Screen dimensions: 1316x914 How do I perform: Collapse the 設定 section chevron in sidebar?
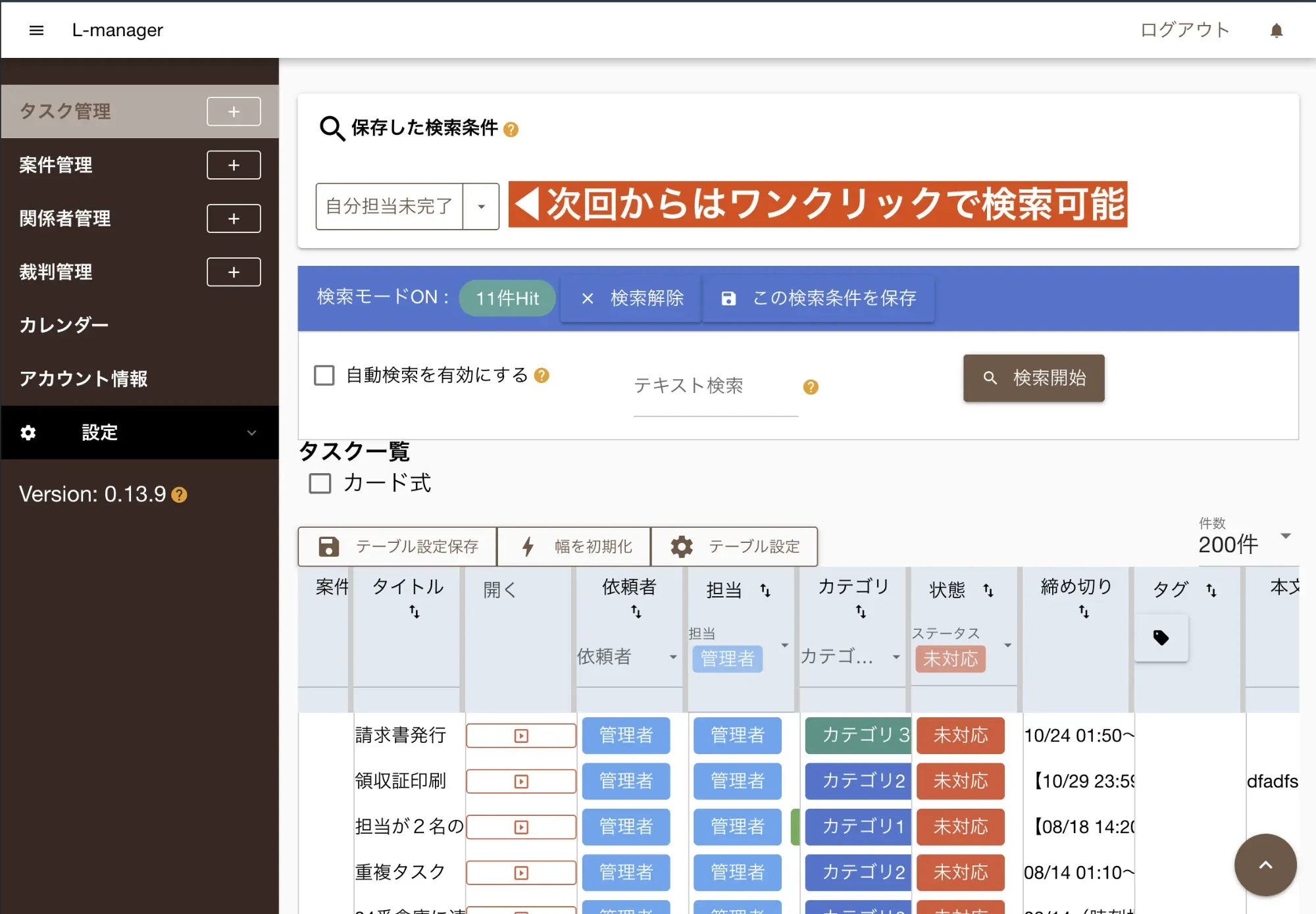point(251,433)
